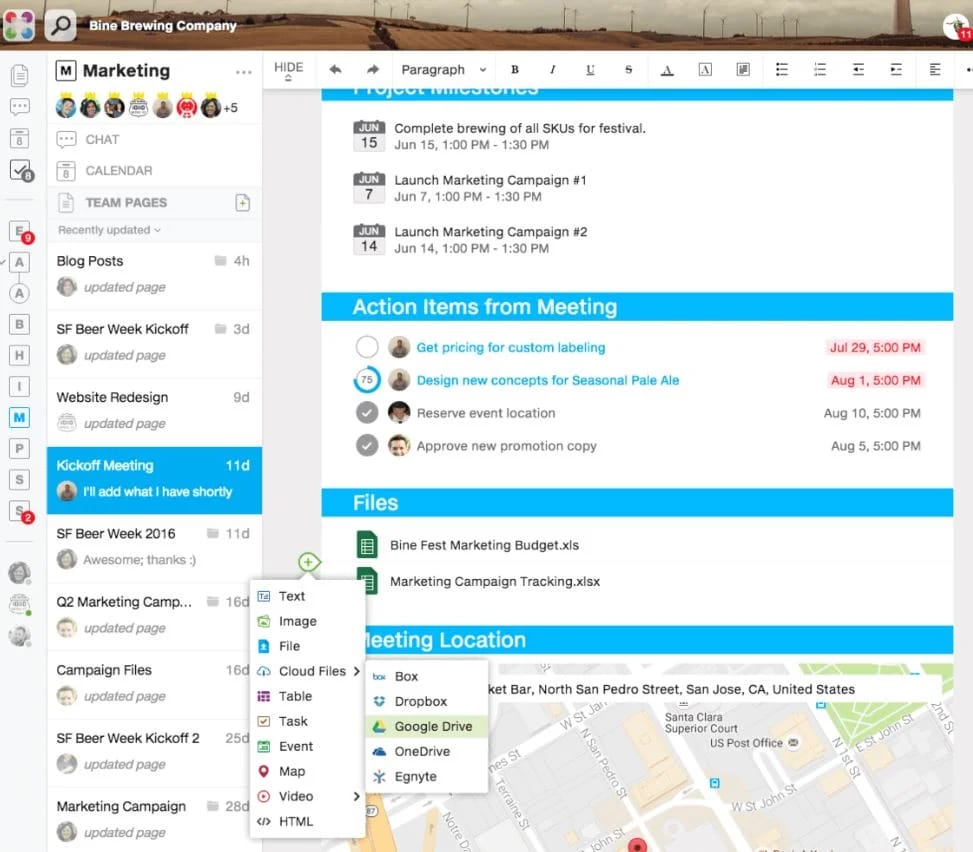Choose Map from the insert menu
Screen dimensions: 973x852
pyautogui.click(x=308, y=771)
